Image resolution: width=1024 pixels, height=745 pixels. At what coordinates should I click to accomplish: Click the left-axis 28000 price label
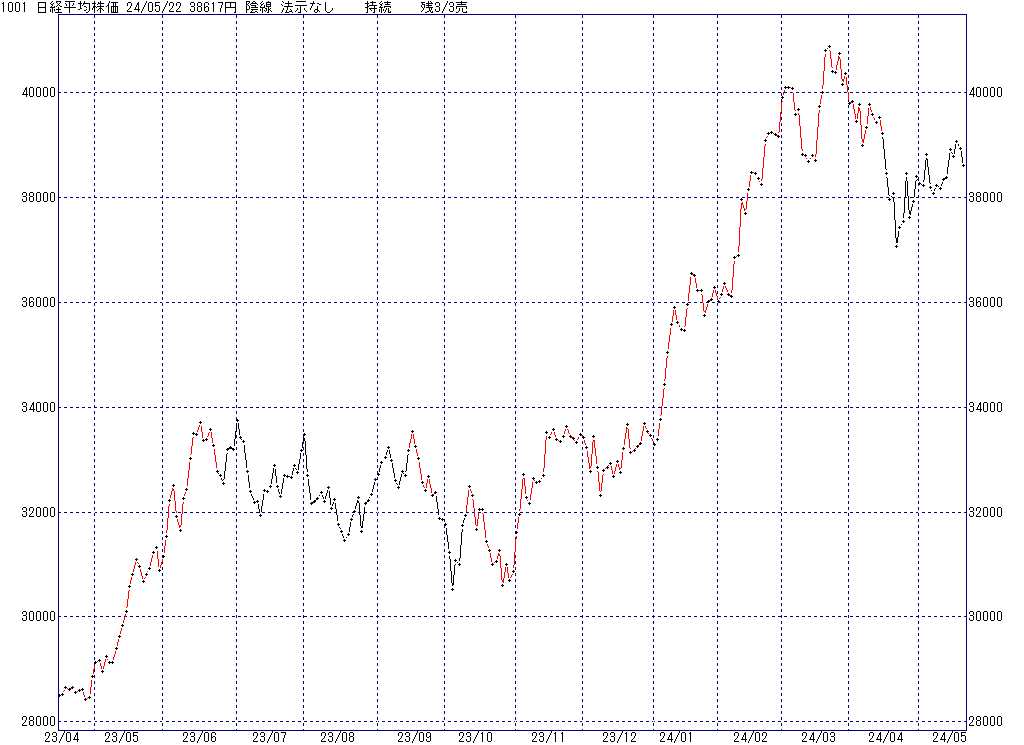pos(36,722)
